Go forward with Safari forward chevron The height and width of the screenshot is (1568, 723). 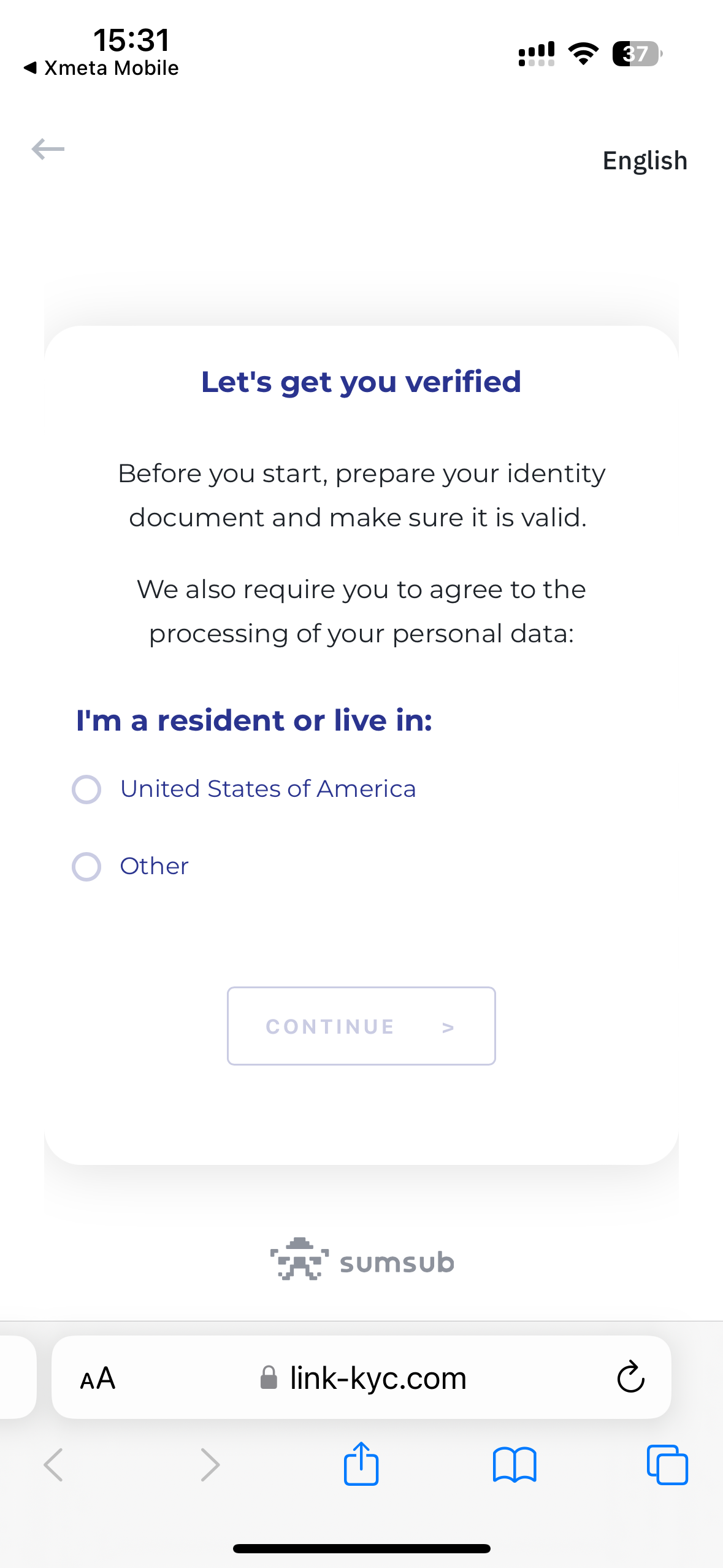[x=210, y=1465]
